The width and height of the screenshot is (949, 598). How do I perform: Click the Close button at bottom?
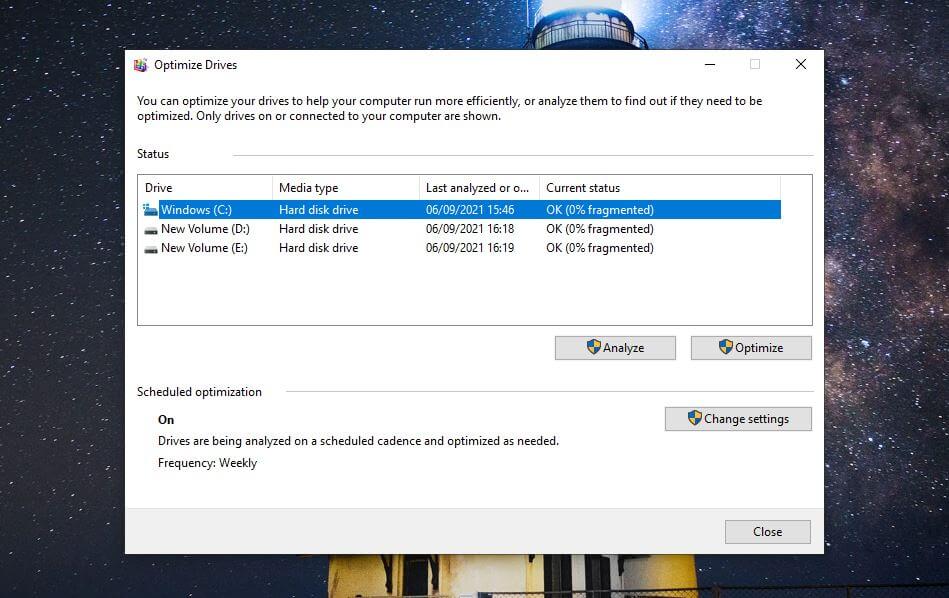pyautogui.click(x=767, y=531)
